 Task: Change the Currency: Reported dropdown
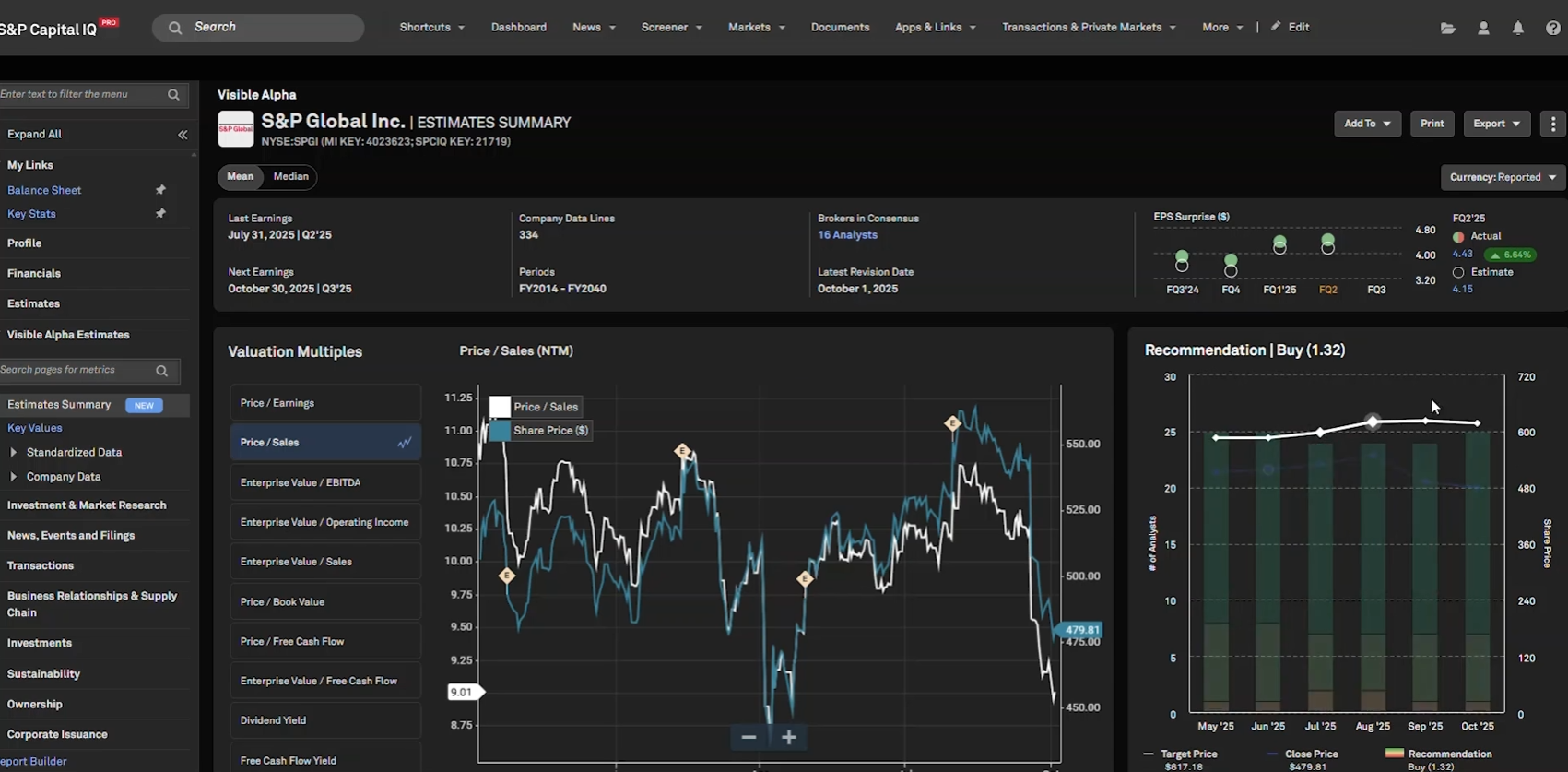pos(1503,177)
